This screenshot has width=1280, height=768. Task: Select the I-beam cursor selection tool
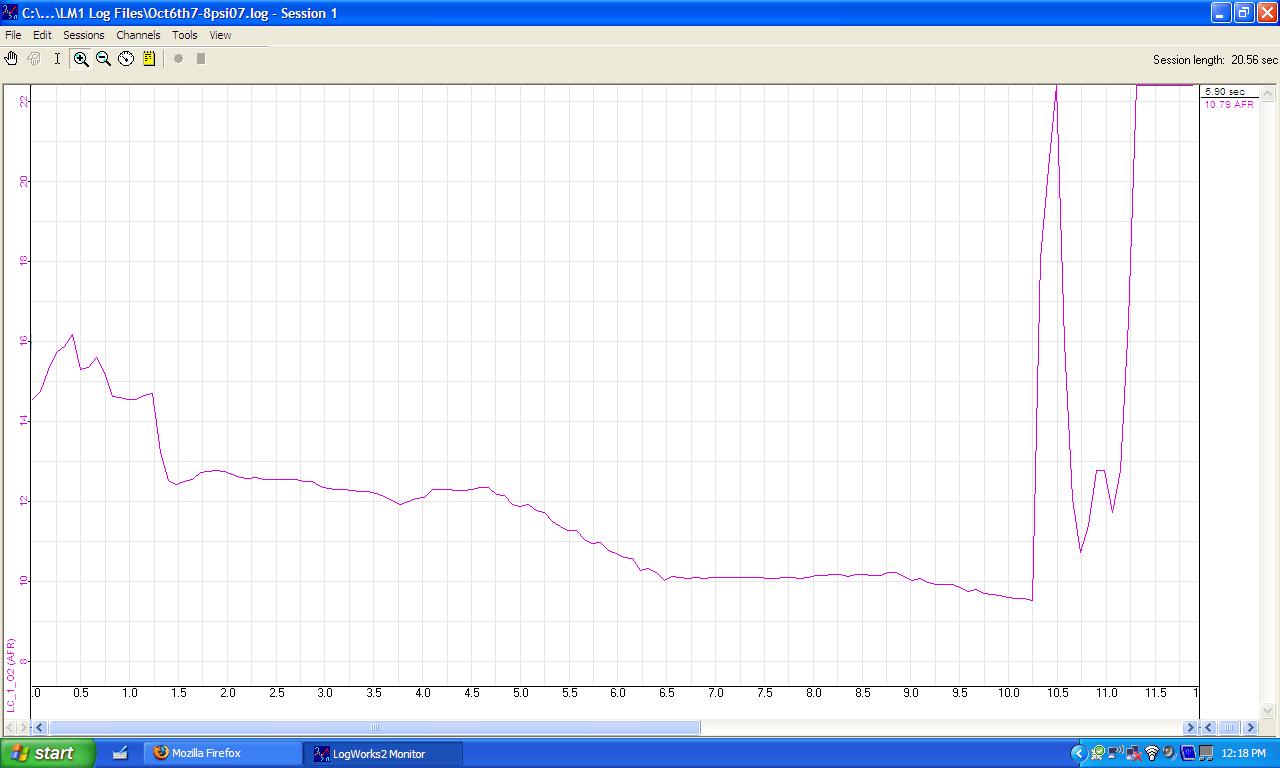(57, 59)
